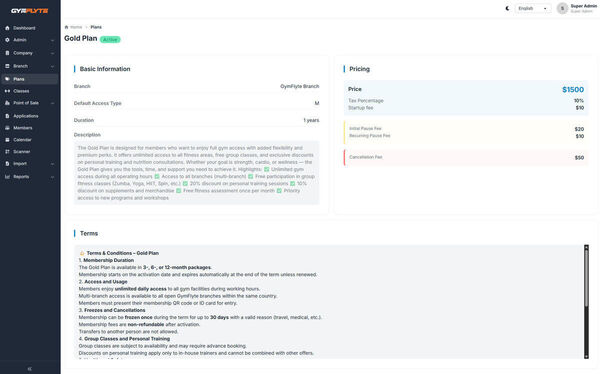Click the Pricing section heading
The image size is (600, 374).
[359, 69]
